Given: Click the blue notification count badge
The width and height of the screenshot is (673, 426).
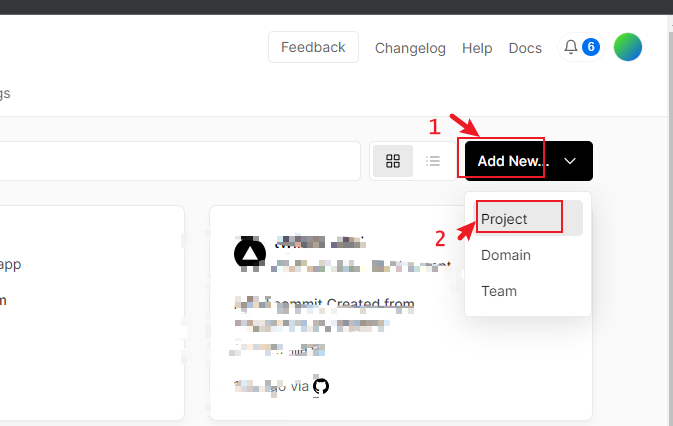Looking at the screenshot, I should point(591,47).
